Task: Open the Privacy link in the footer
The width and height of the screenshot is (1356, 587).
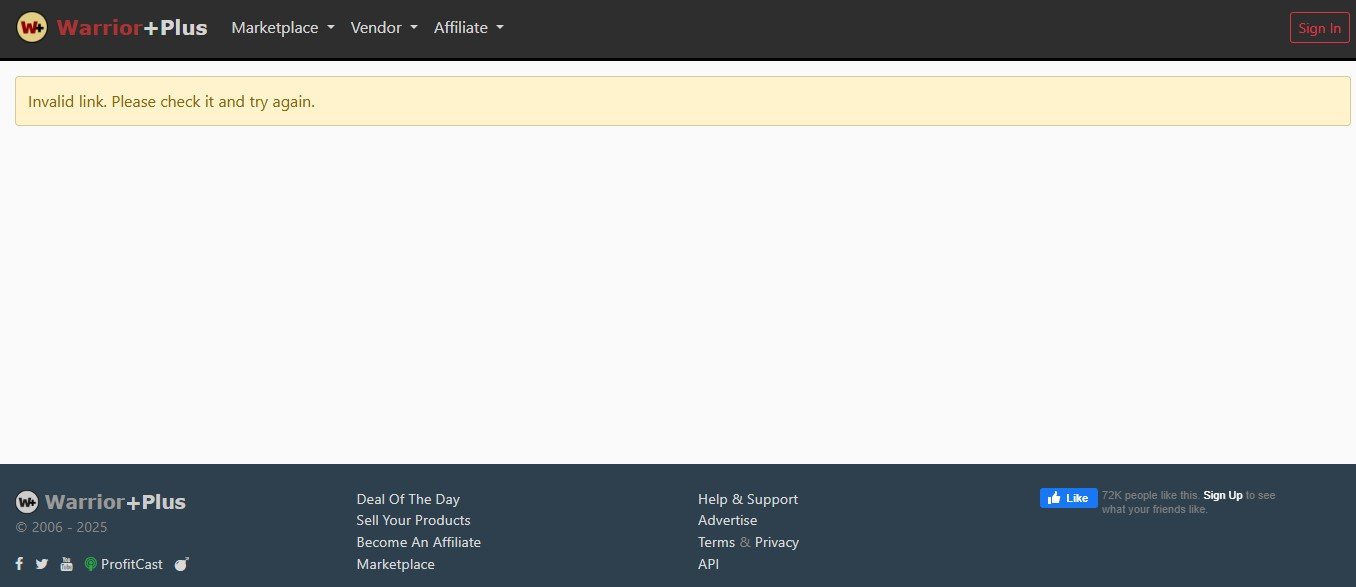Action: point(777,542)
